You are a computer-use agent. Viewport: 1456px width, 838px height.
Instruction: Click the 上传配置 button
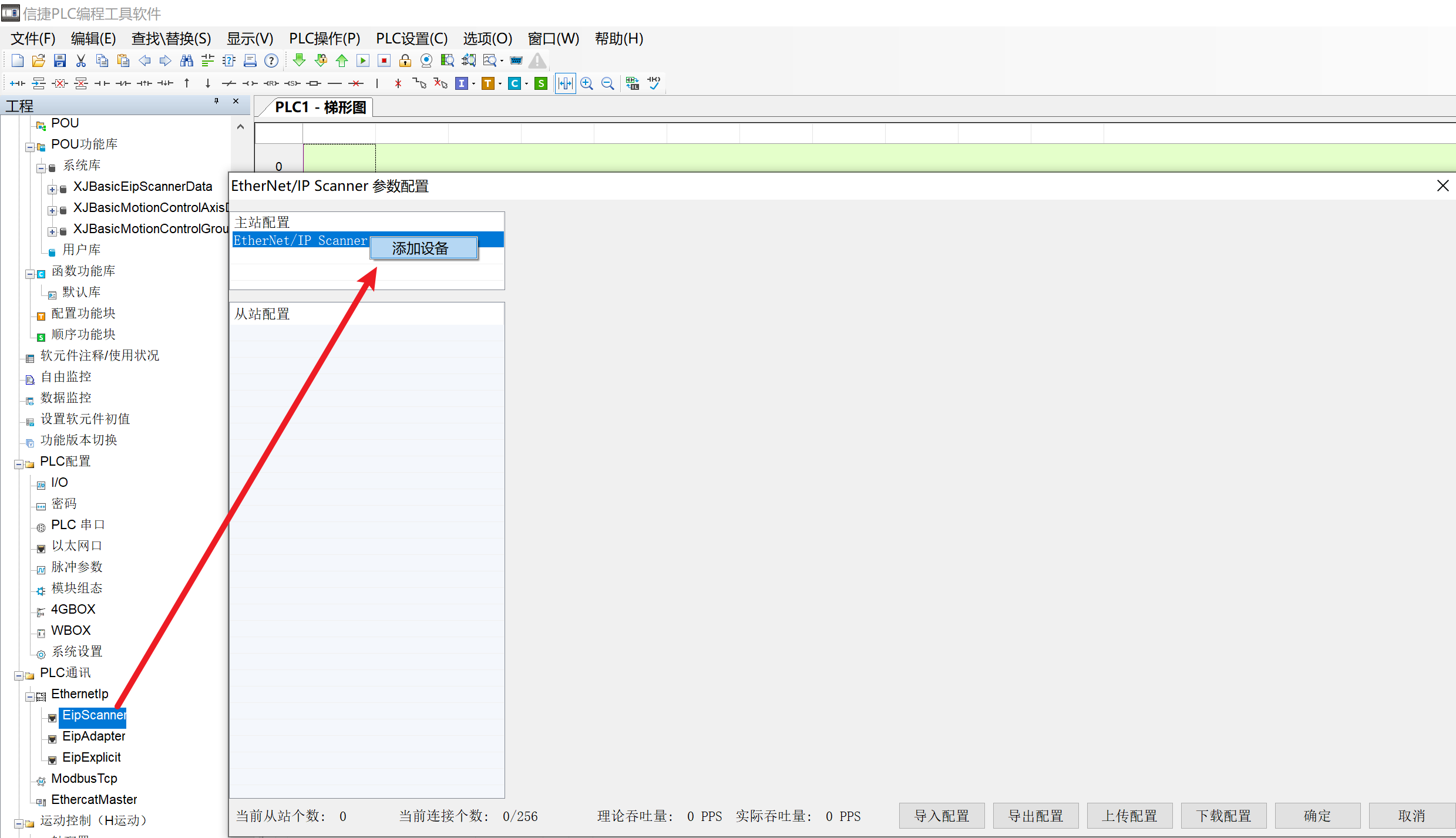pos(1129,816)
